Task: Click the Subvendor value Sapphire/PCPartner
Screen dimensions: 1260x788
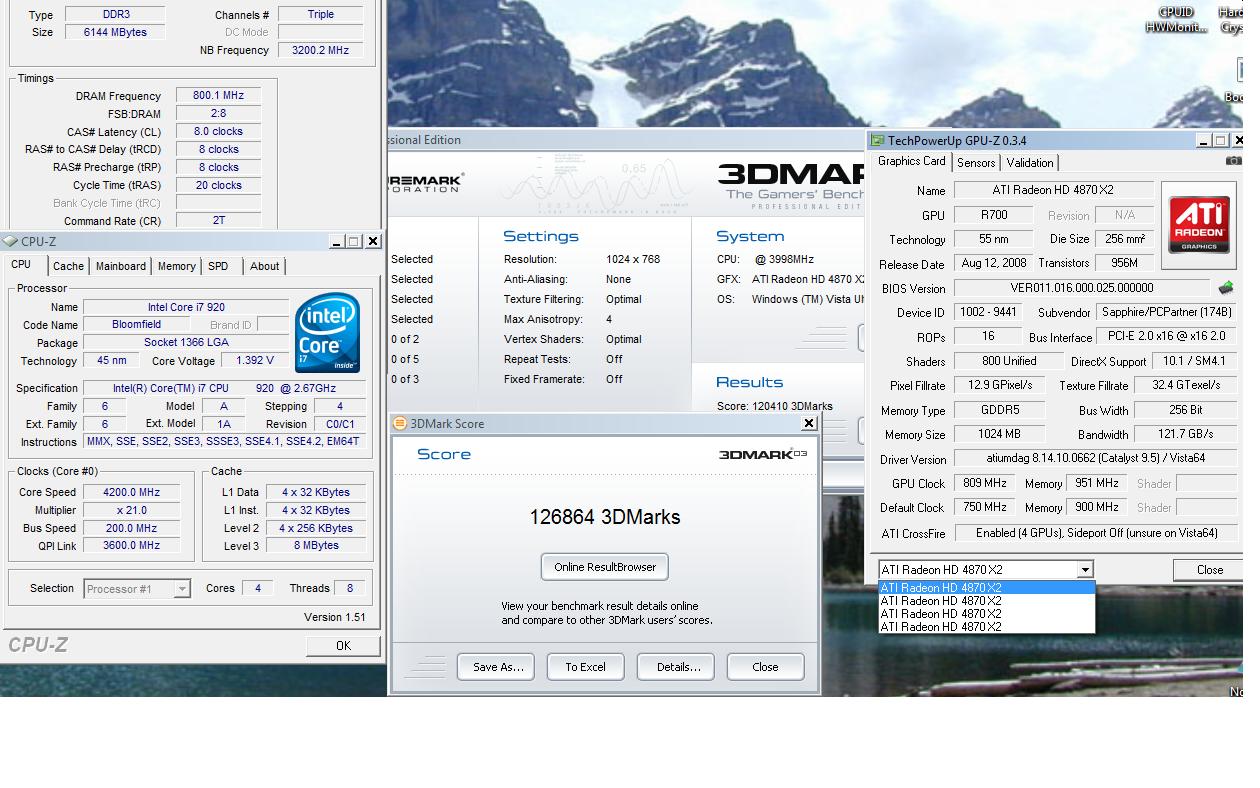Action: click(x=1167, y=312)
